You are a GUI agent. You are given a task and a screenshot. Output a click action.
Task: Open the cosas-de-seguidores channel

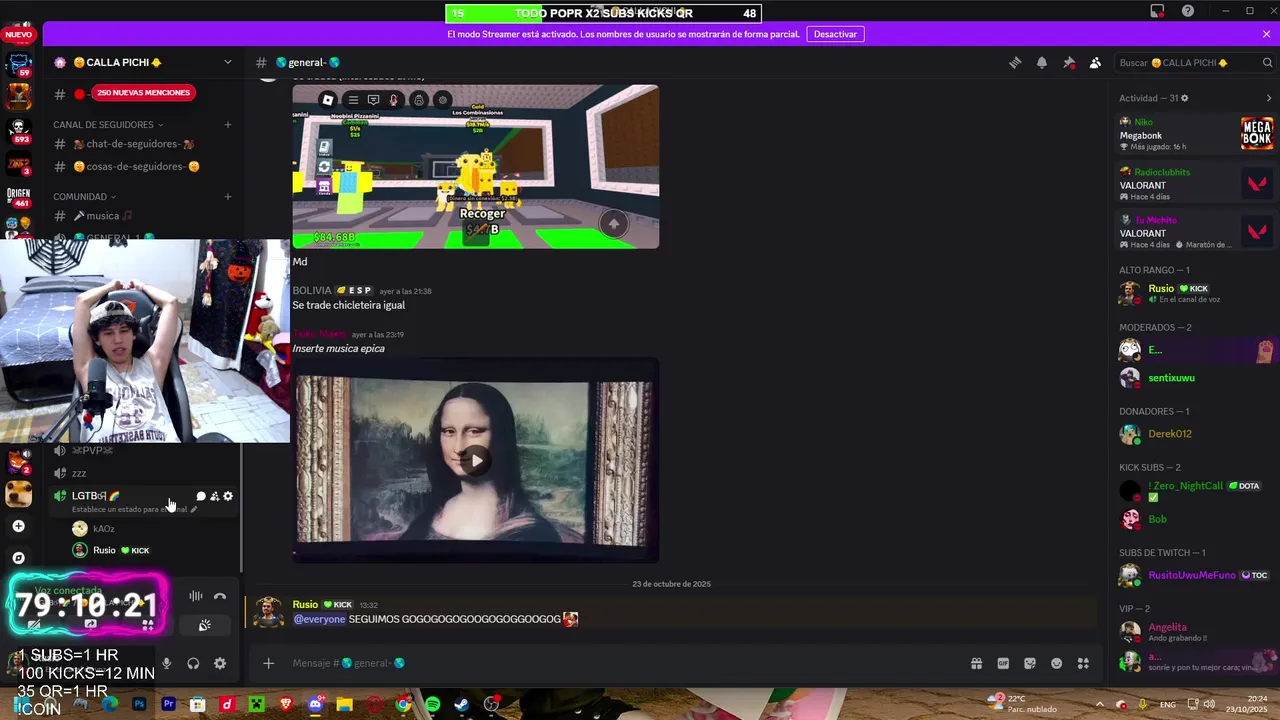(142, 167)
